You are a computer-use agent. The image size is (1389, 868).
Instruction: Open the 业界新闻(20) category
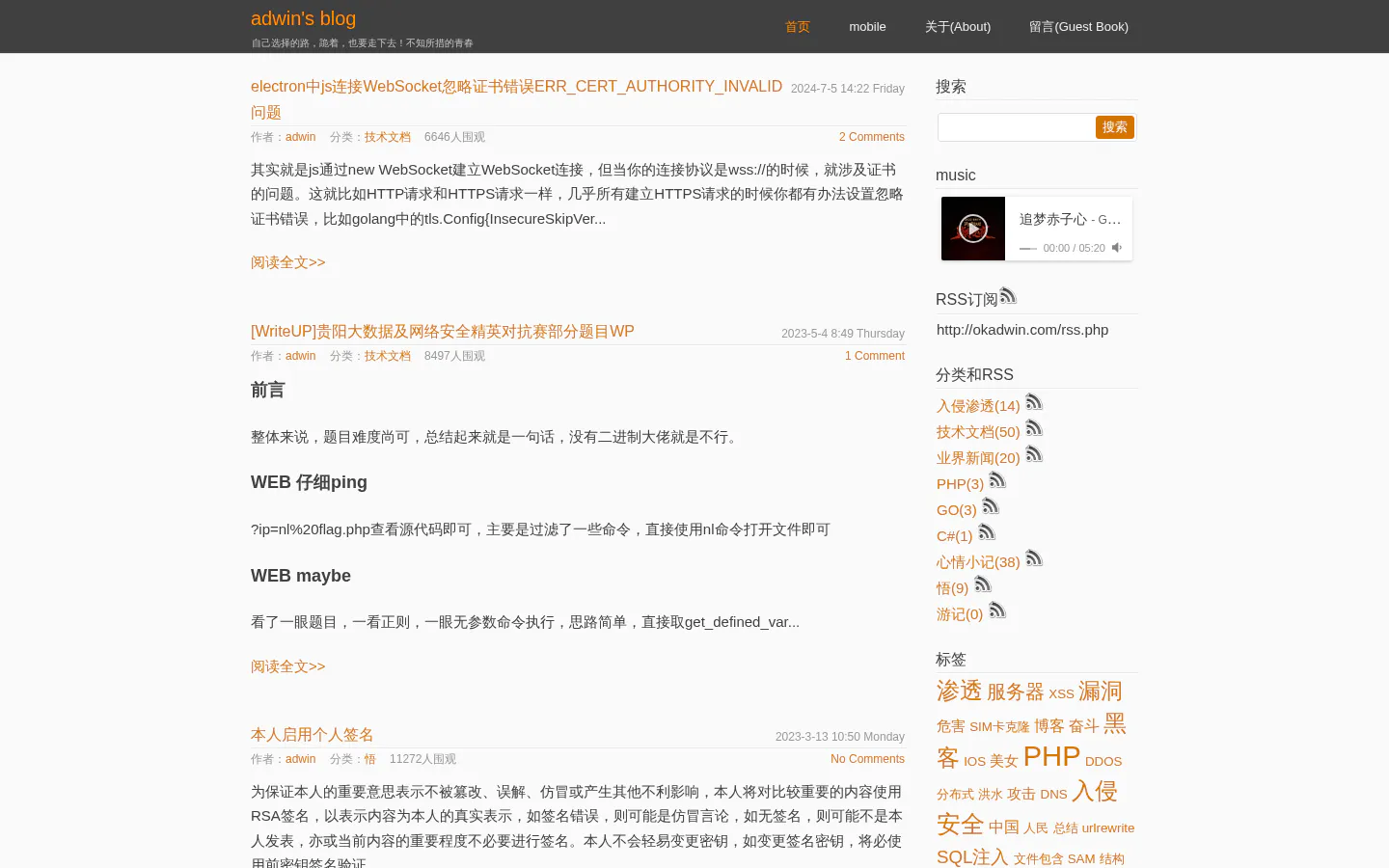[x=978, y=458]
